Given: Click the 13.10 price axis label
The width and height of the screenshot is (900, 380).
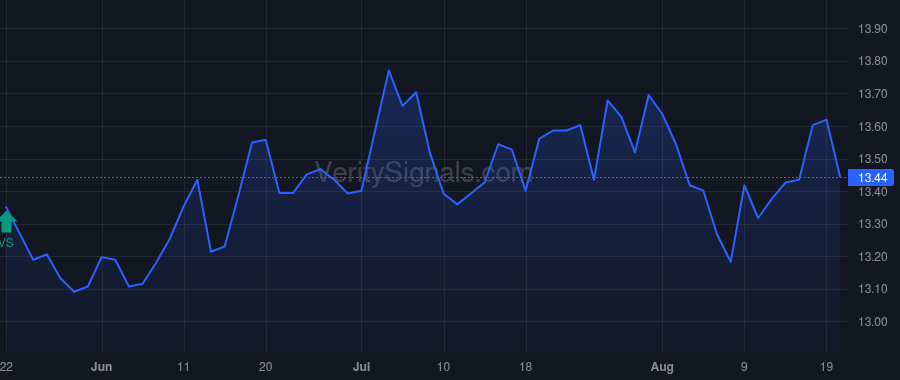Looking at the screenshot, I should [x=872, y=289].
